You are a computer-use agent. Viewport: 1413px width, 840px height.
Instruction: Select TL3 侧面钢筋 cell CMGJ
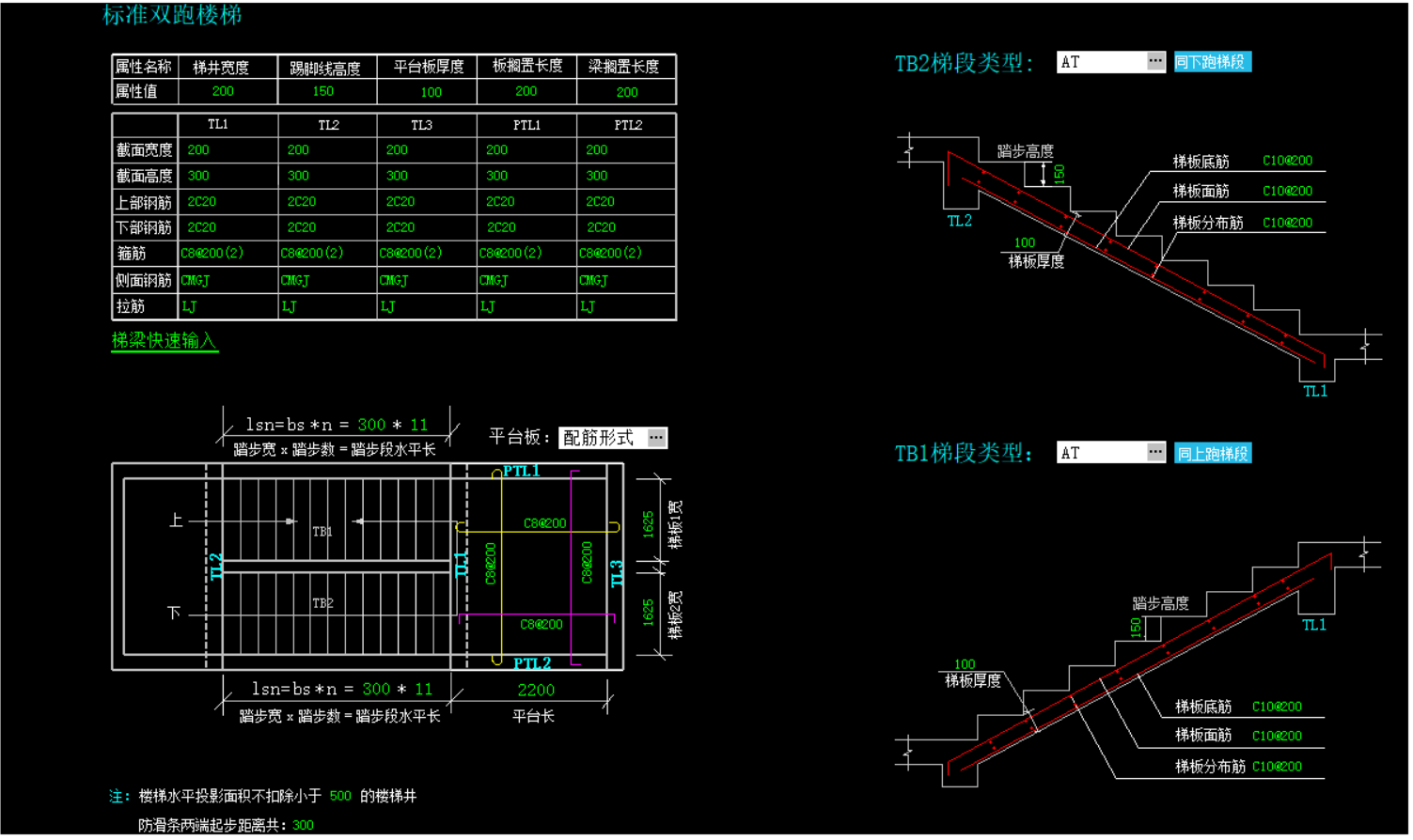[393, 280]
